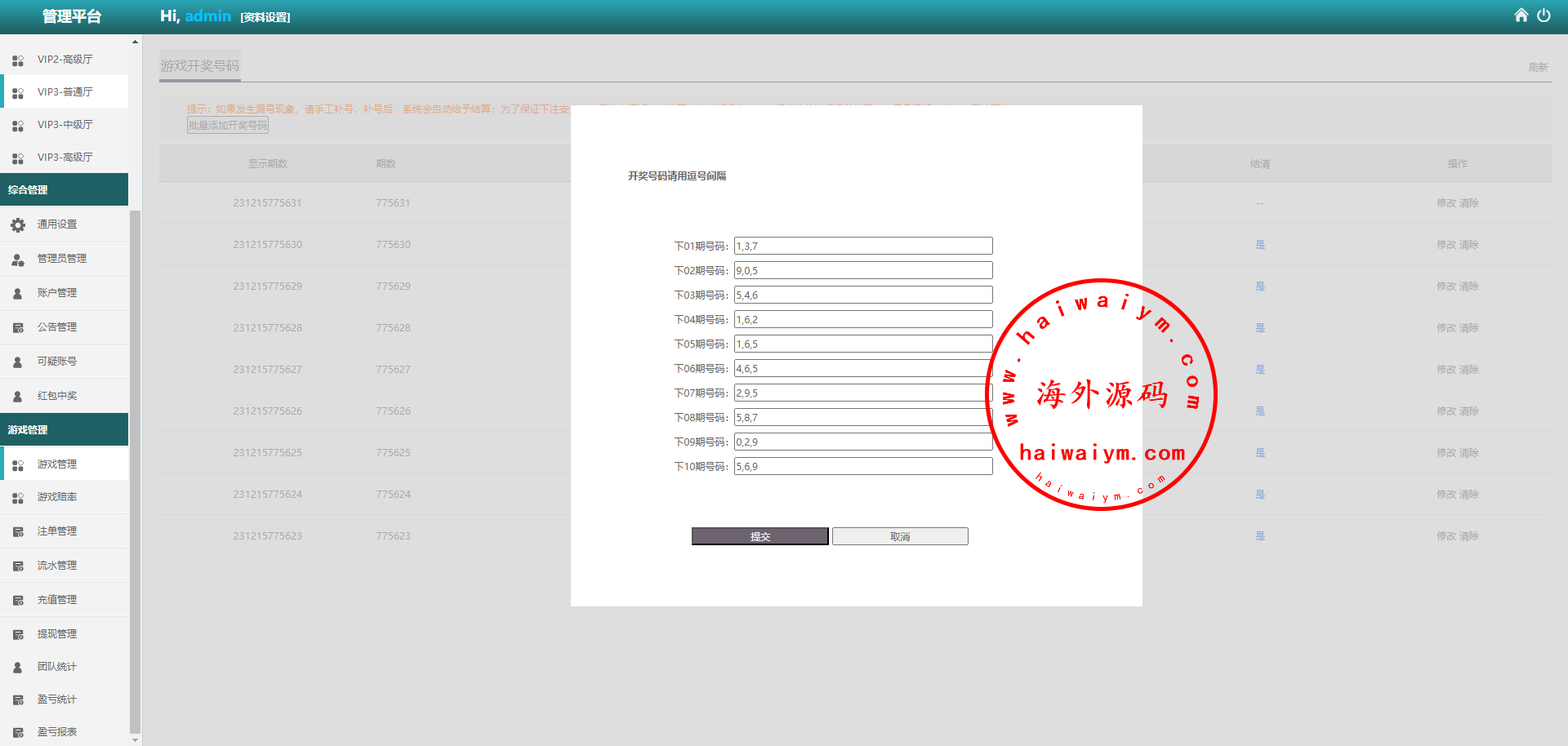Viewport: 1568px width, 746px height.
Task: Click the 红包中奖 sidebar icon
Action: 18,397
